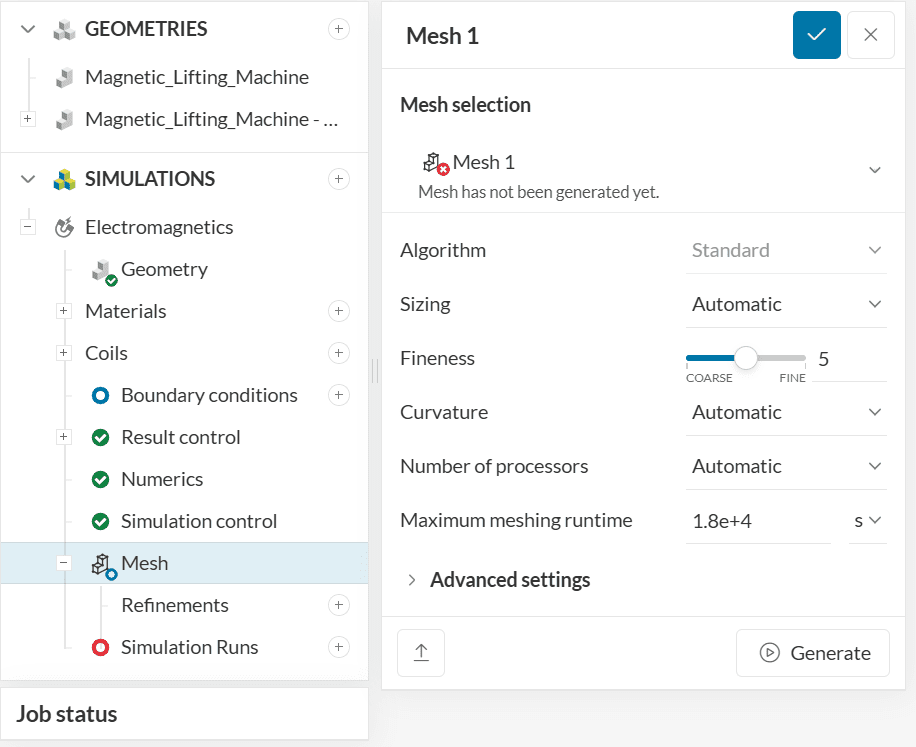The width and height of the screenshot is (916, 747).
Task: Click the Maximum meshing runtime input field
Action: pyautogui.click(x=757, y=520)
